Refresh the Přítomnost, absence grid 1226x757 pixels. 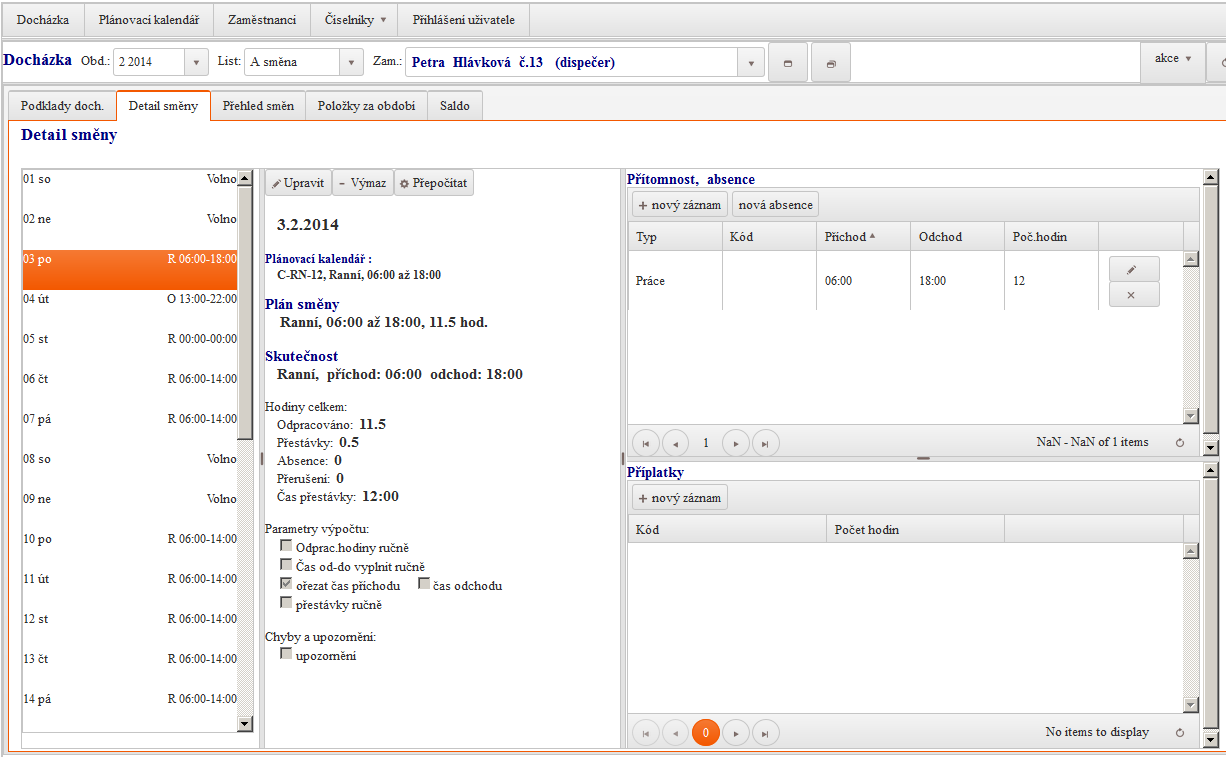click(1180, 442)
